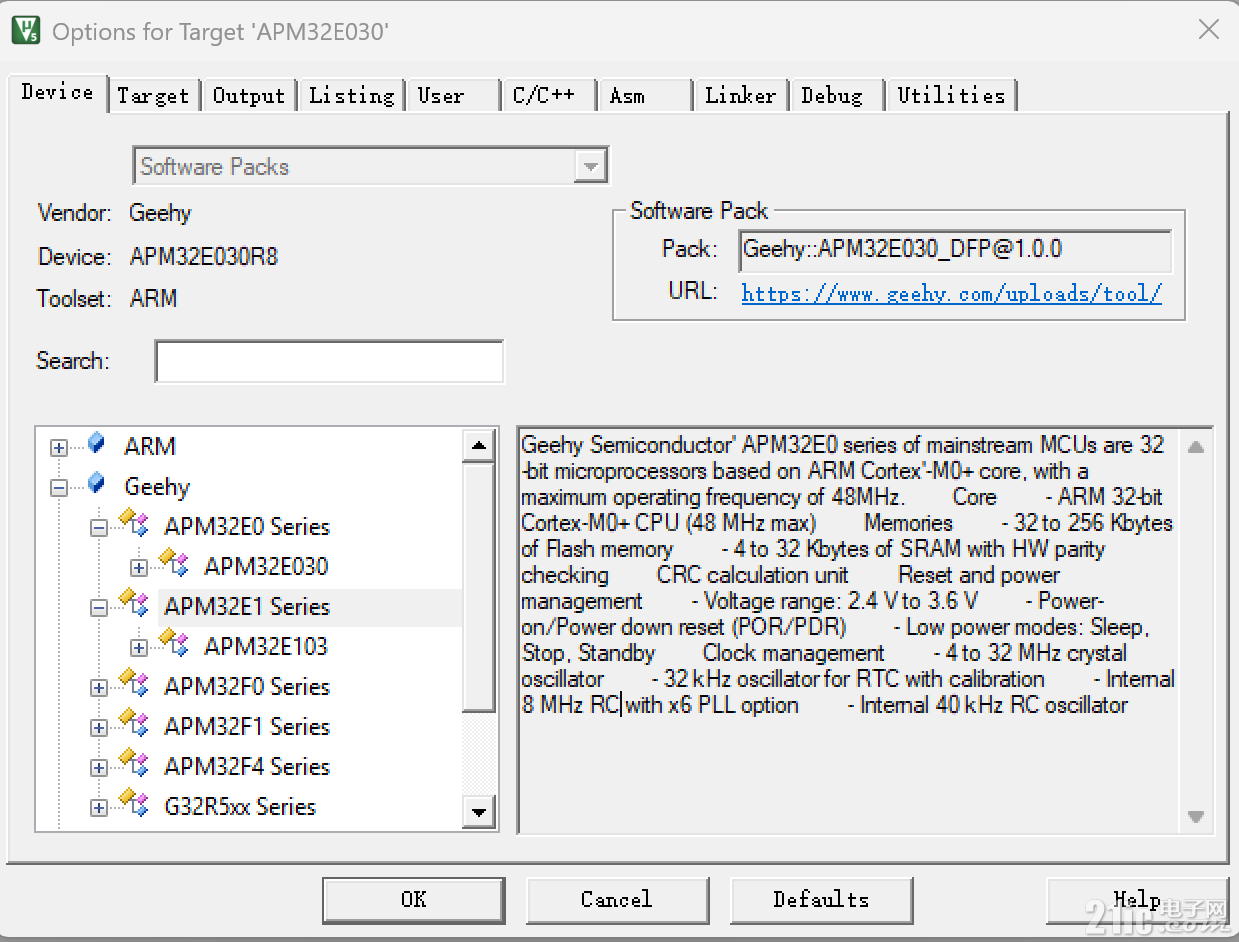Image resolution: width=1239 pixels, height=942 pixels.
Task: Click the Geehy vendor diamond icon
Action: (x=96, y=486)
